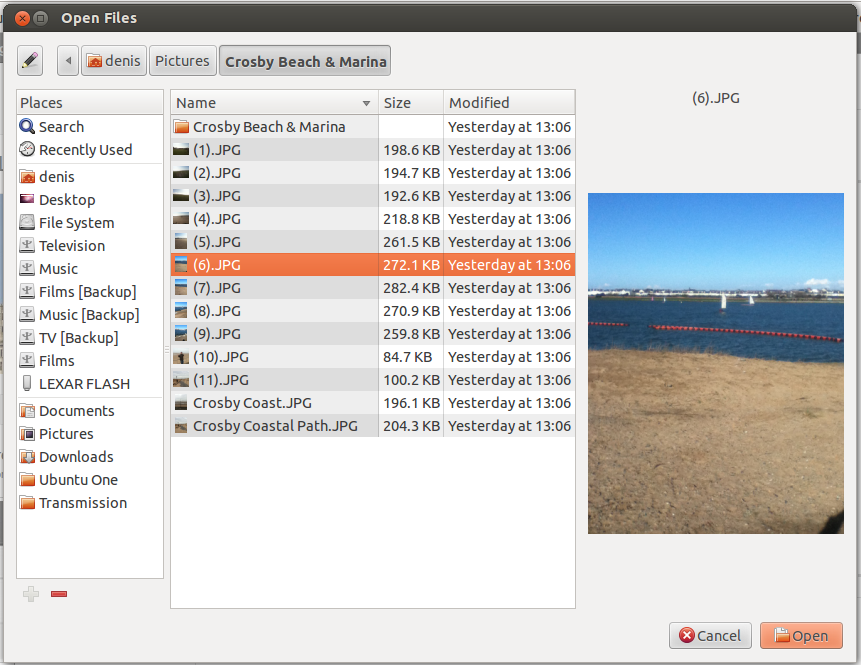Click the Pictures bookmark icon in Places

click(x=27, y=434)
